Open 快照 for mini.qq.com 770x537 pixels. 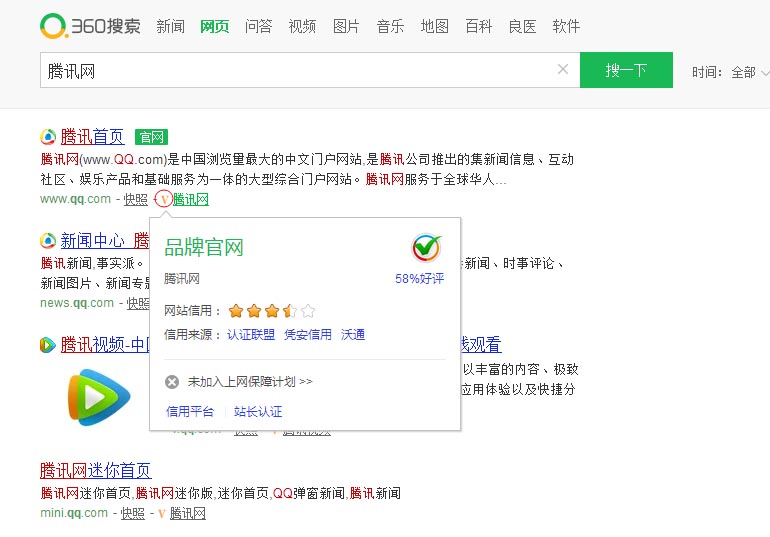pyautogui.click(x=133, y=513)
